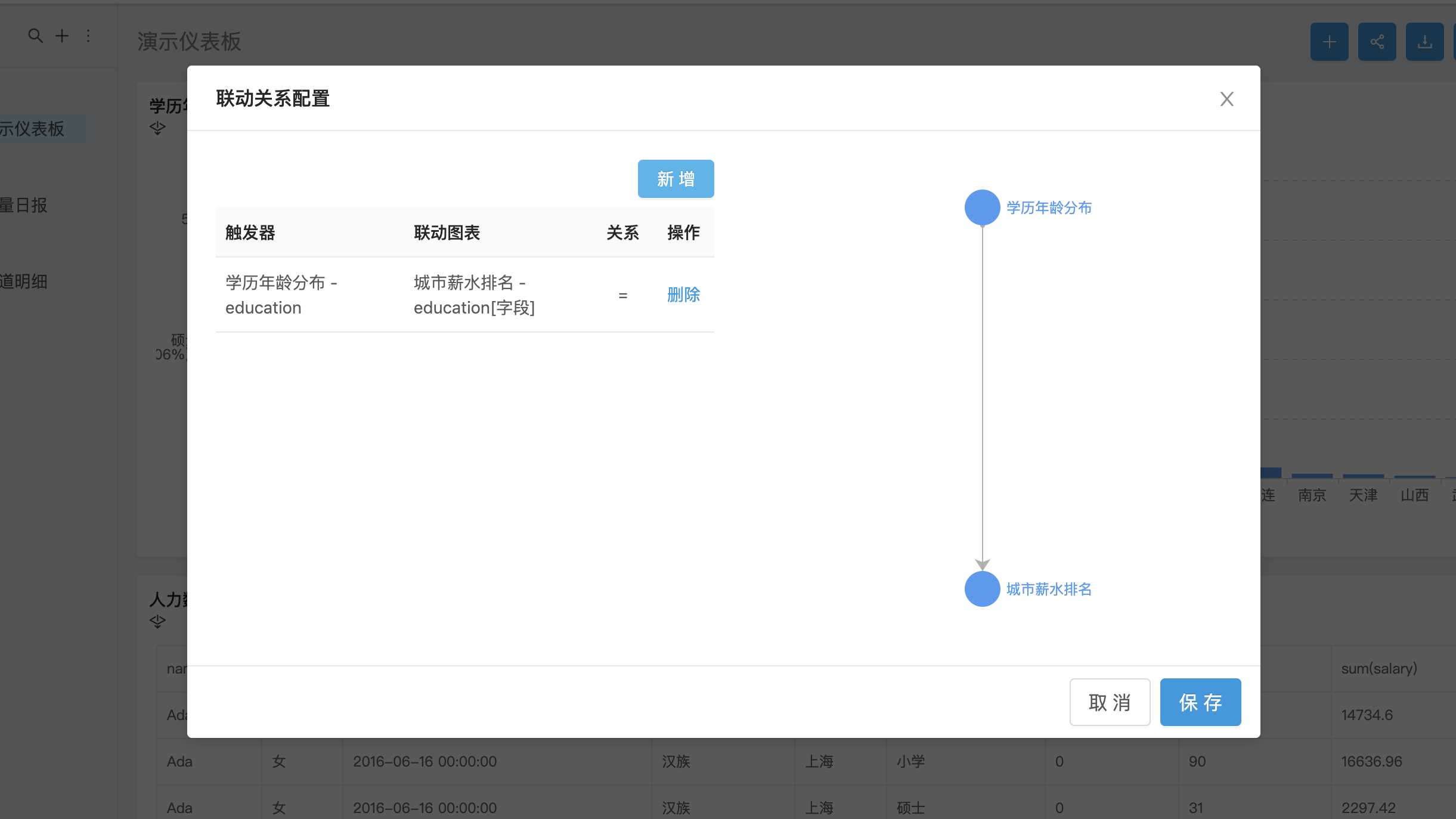Image resolution: width=1456 pixels, height=819 pixels.
Task: Click the download icon button
Action: coord(1424,42)
